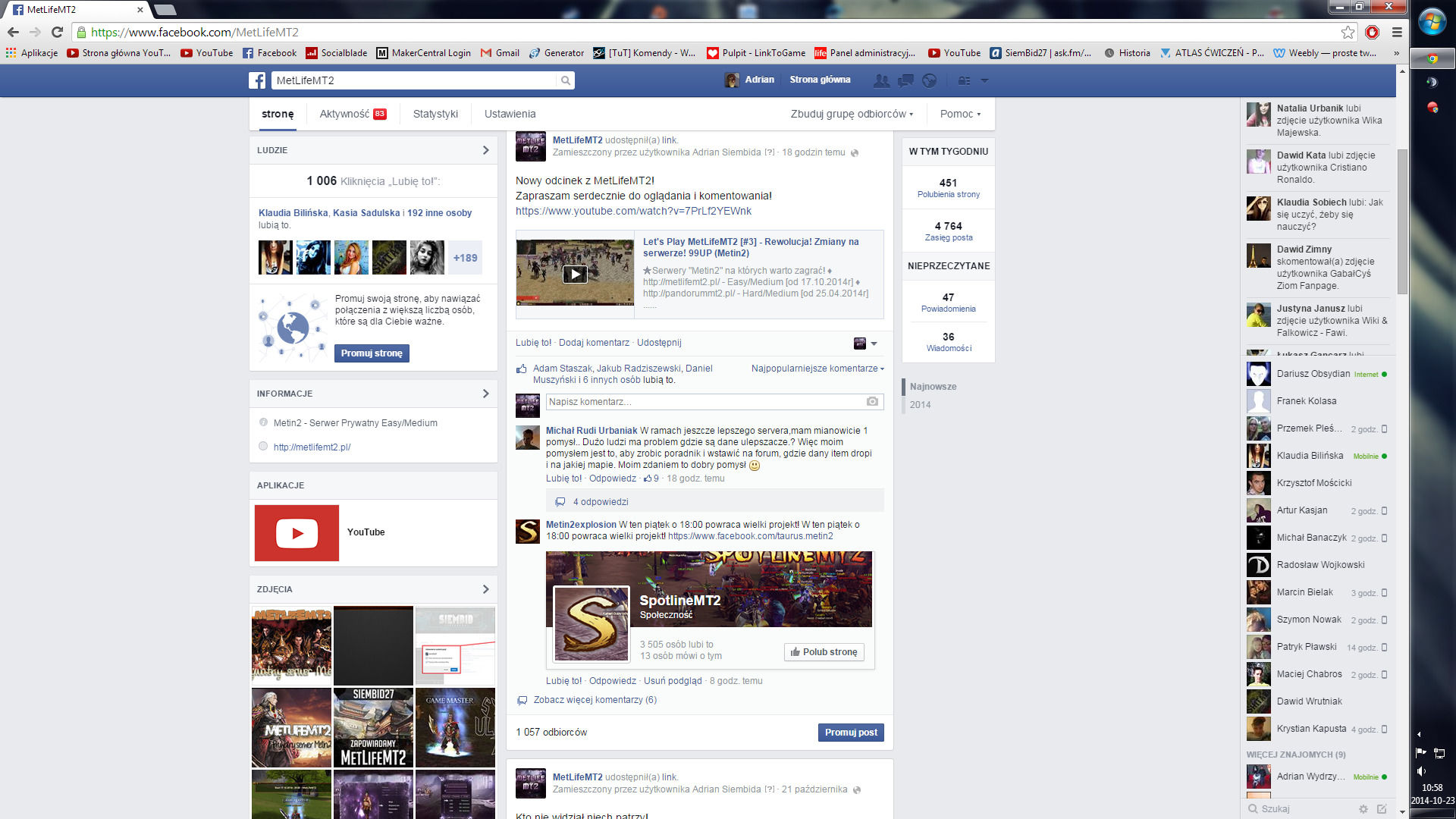
Task: Jump to 2014 in the timeline
Action: [x=920, y=405]
